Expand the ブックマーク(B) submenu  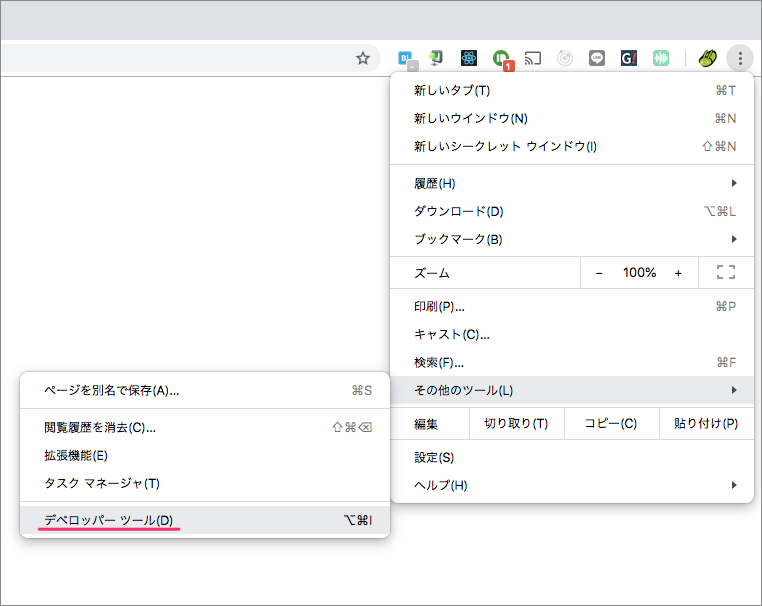pyautogui.click(x=572, y=239)
